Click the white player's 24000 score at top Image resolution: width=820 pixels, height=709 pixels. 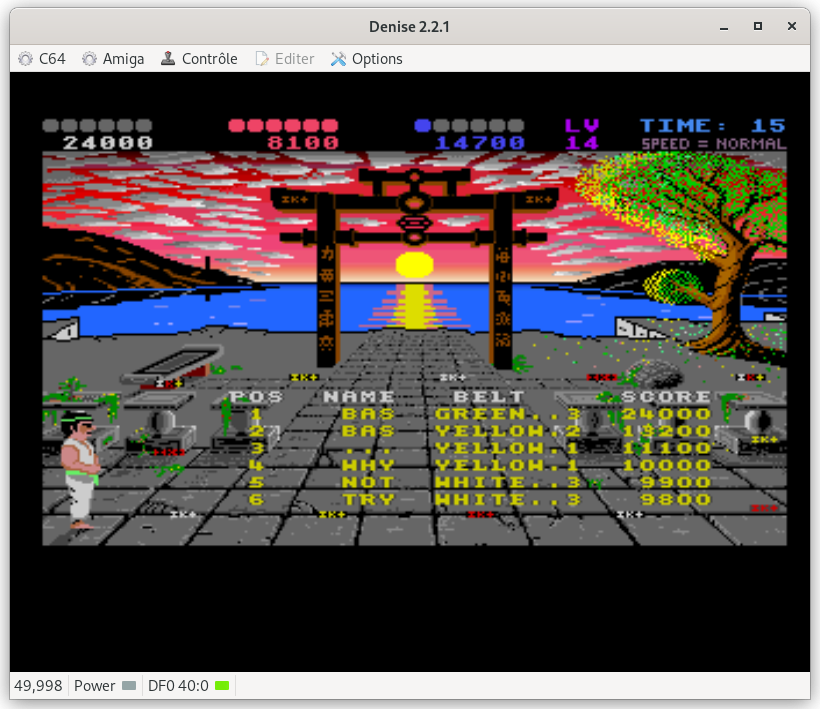[x=108, y=143]
